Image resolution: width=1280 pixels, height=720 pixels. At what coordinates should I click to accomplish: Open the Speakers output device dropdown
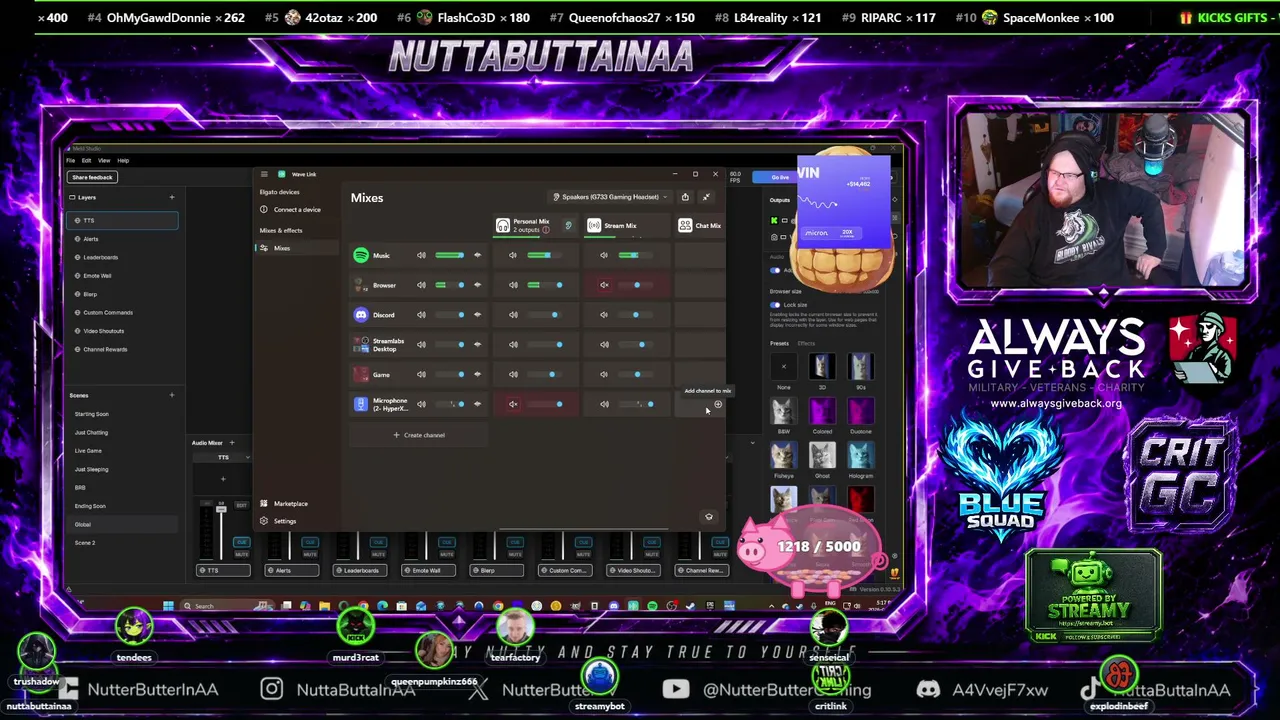pos(611,197)
